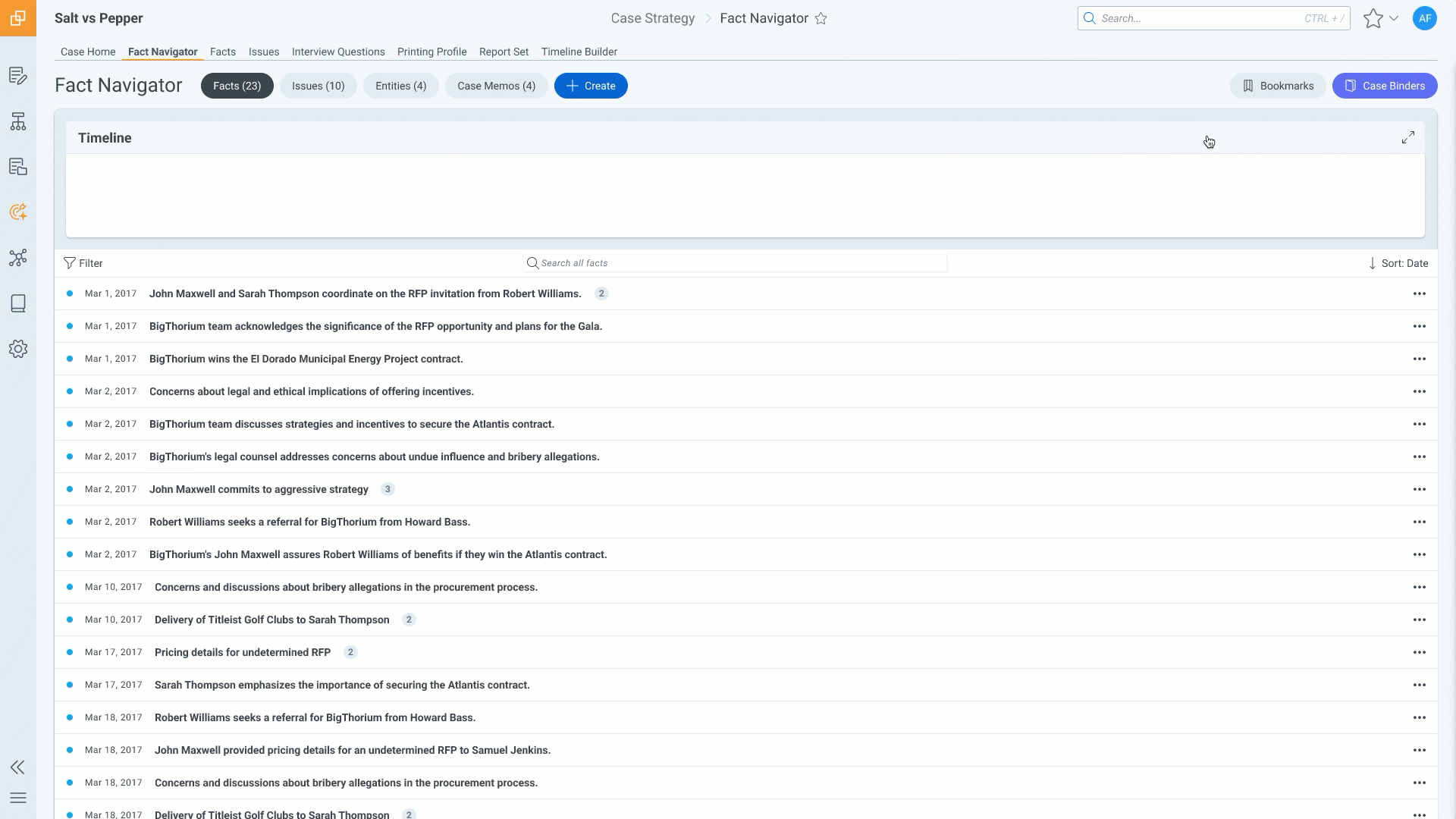Open the hamburger menu icon
Image resolution: width=1456 pixels, height=819 pixels.
[18, 798]
